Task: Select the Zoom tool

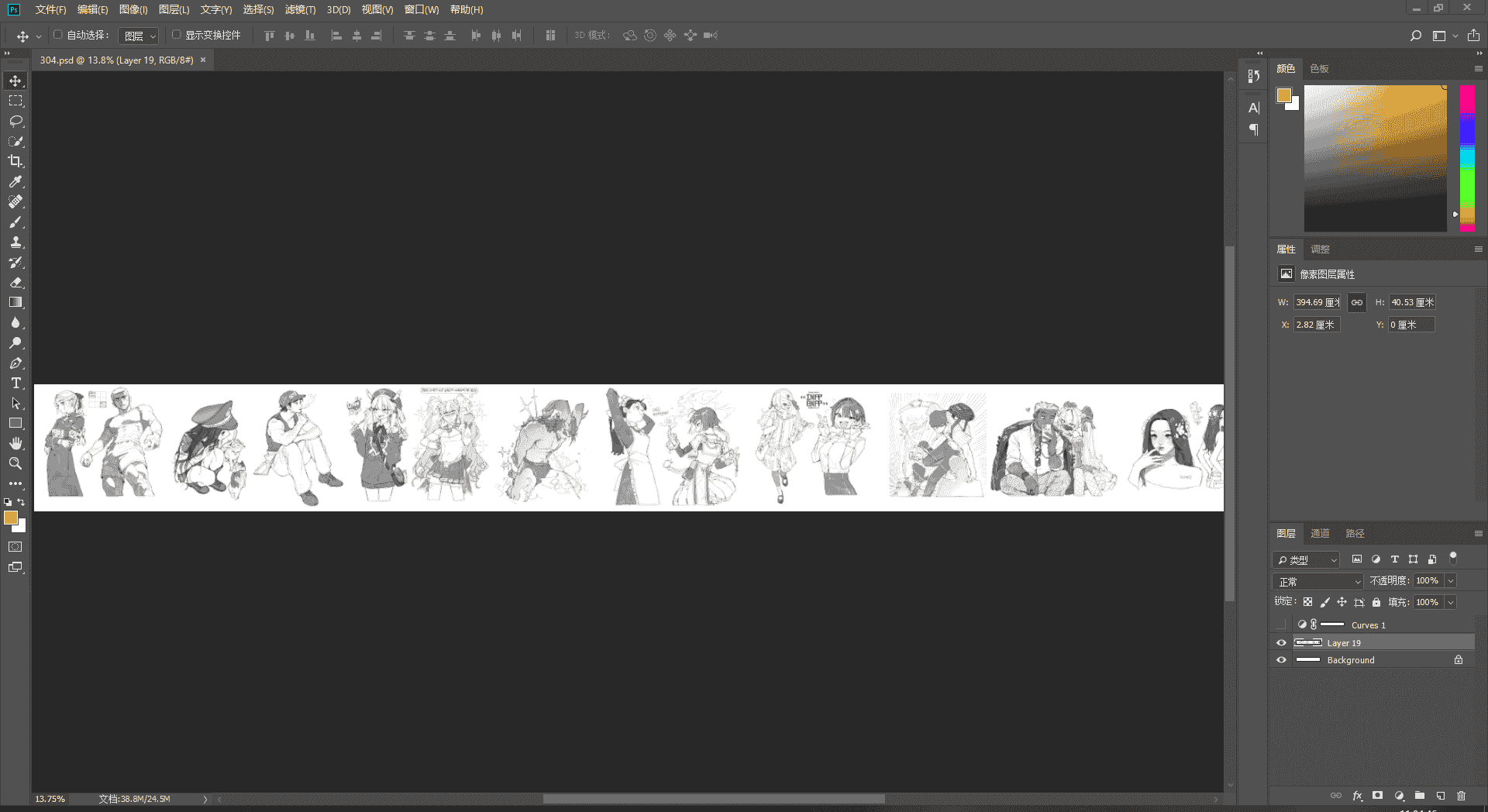Action: (x=15, y=463)
